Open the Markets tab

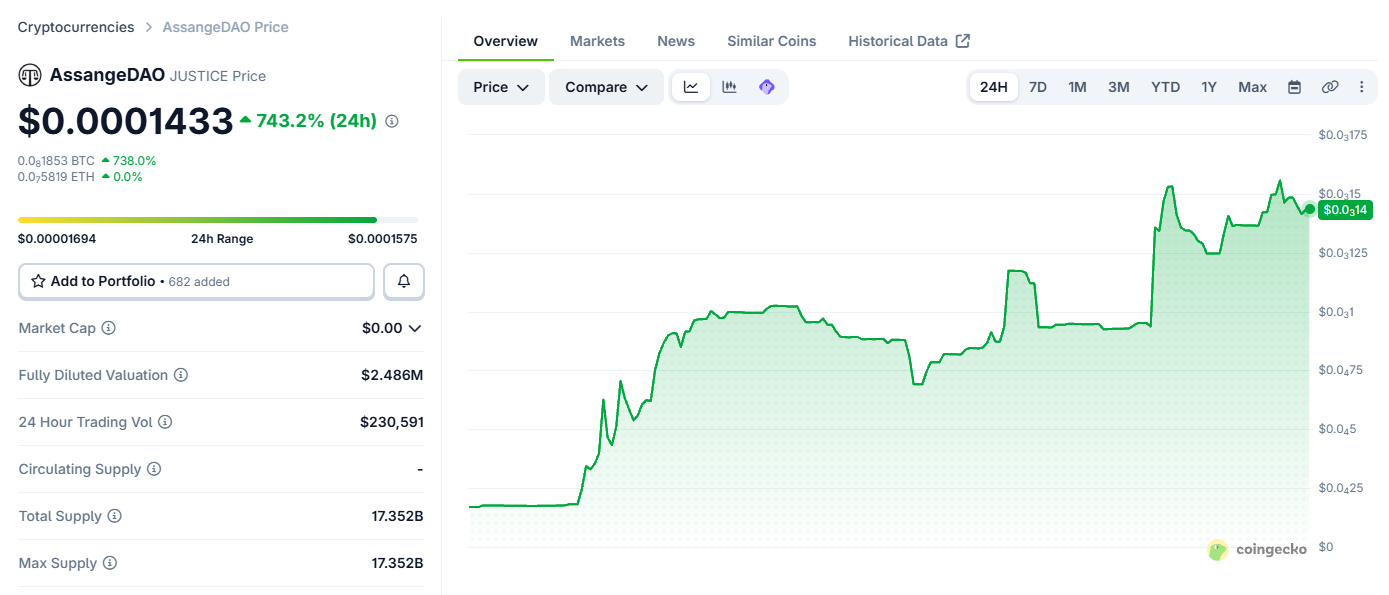click(x=597, y=41)
